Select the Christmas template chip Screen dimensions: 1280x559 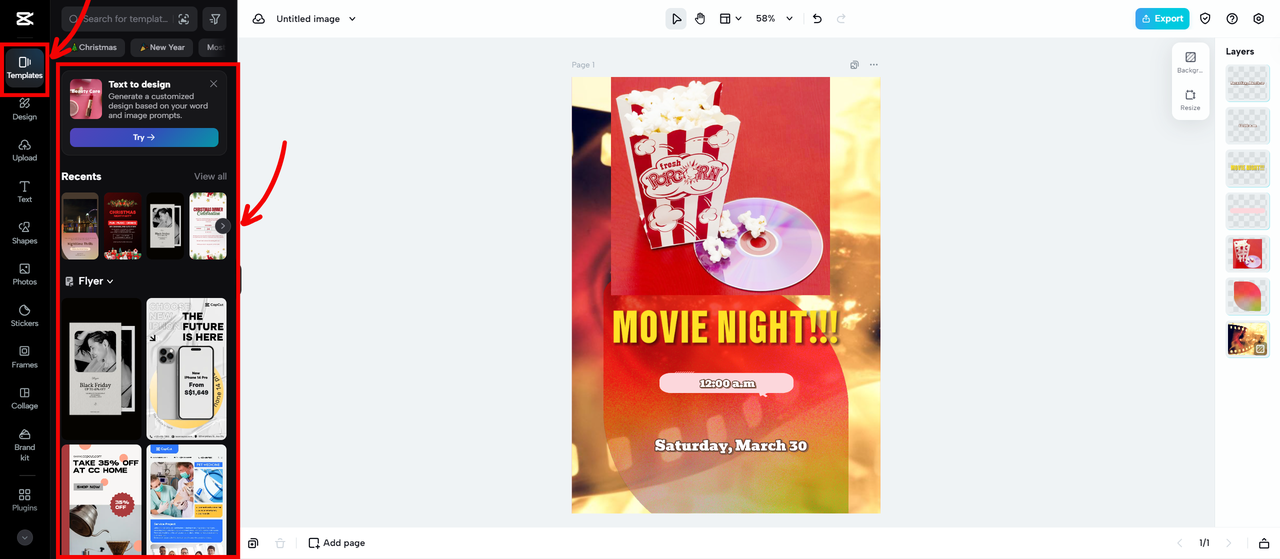[x=93, y=47]
